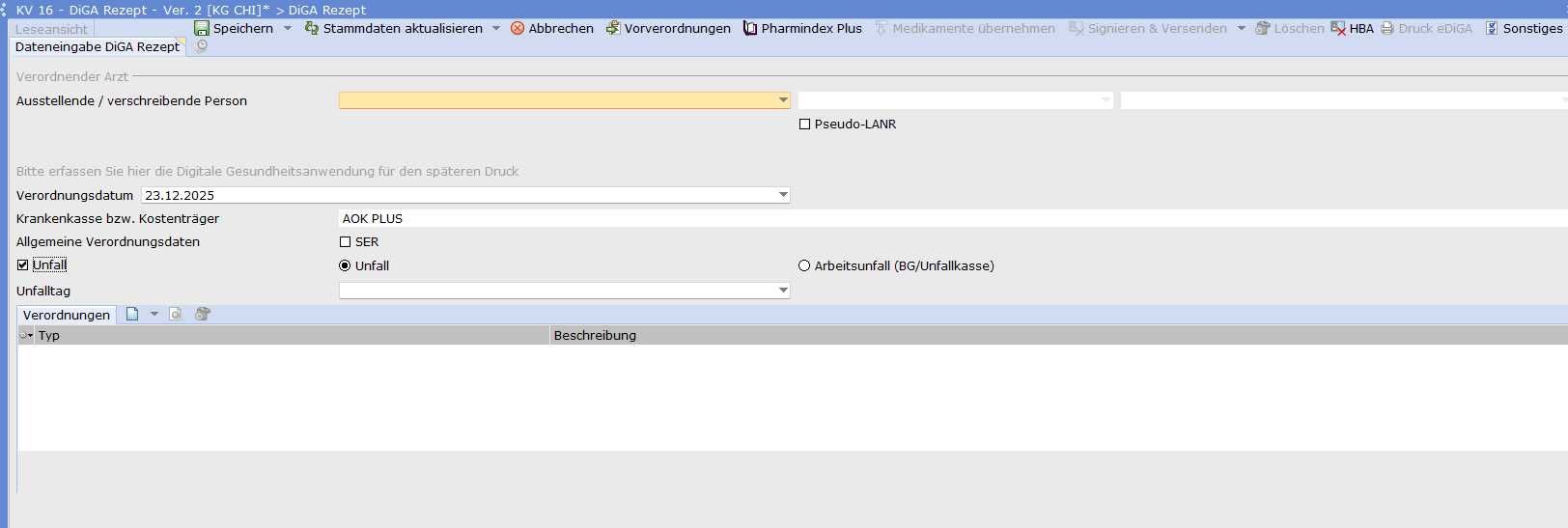Click the HBA card icon

click(x=1338, y=28)
